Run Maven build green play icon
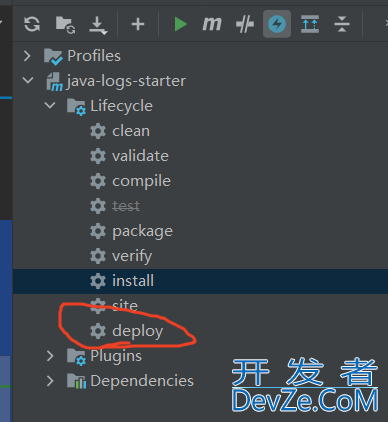The height and width of the screenshot is (422, 388). point(180,24)
